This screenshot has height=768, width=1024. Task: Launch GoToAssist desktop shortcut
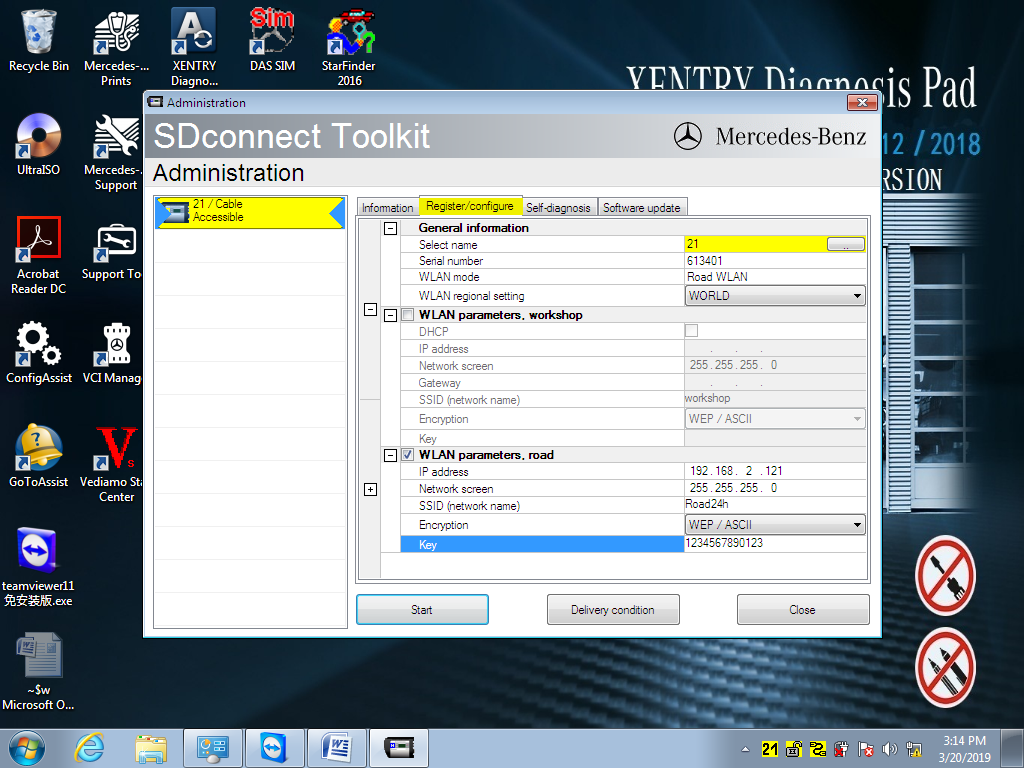(x=39, y=456)
